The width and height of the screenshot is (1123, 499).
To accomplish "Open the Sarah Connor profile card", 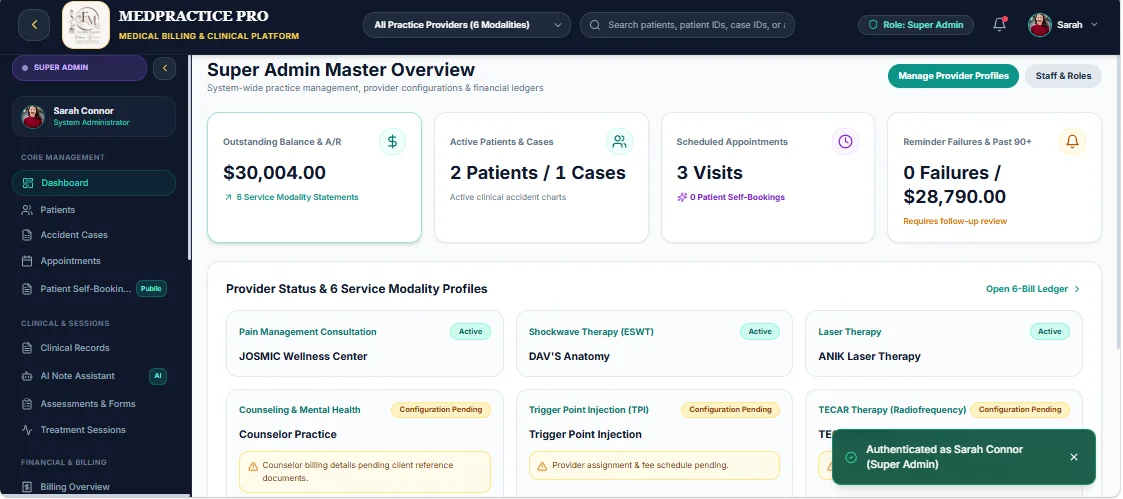I will point(94,116).
